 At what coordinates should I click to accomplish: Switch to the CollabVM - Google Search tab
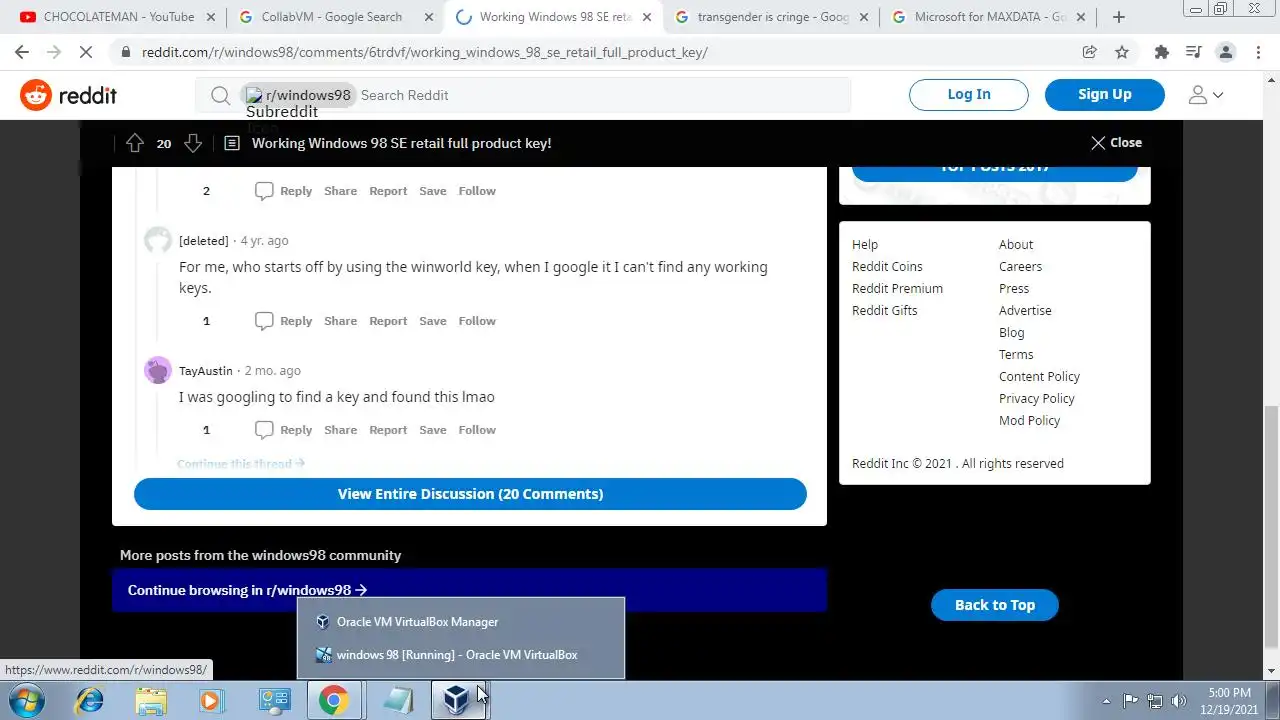click(332, 17)
